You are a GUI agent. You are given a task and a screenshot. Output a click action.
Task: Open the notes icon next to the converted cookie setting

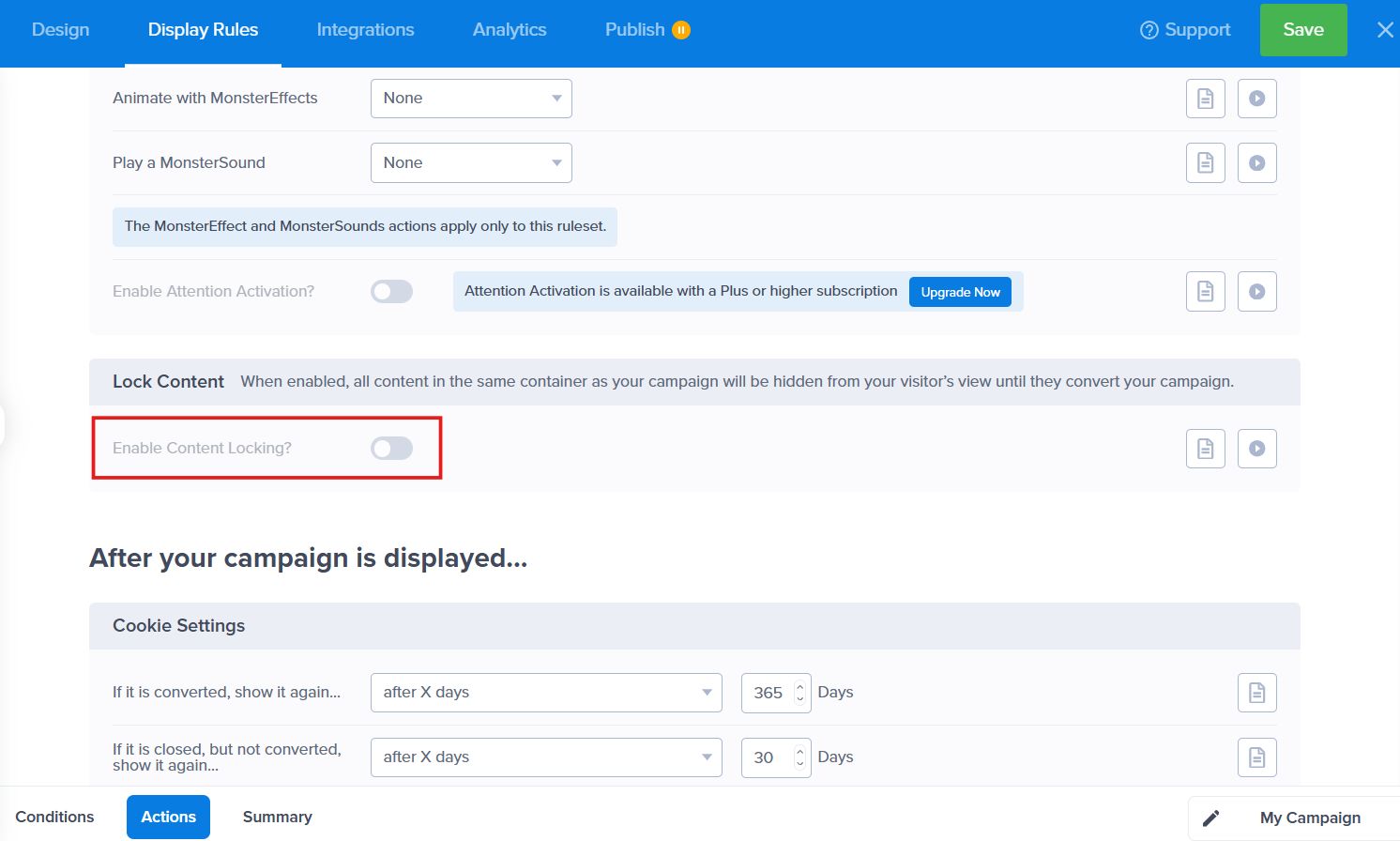click(1256, 692)
